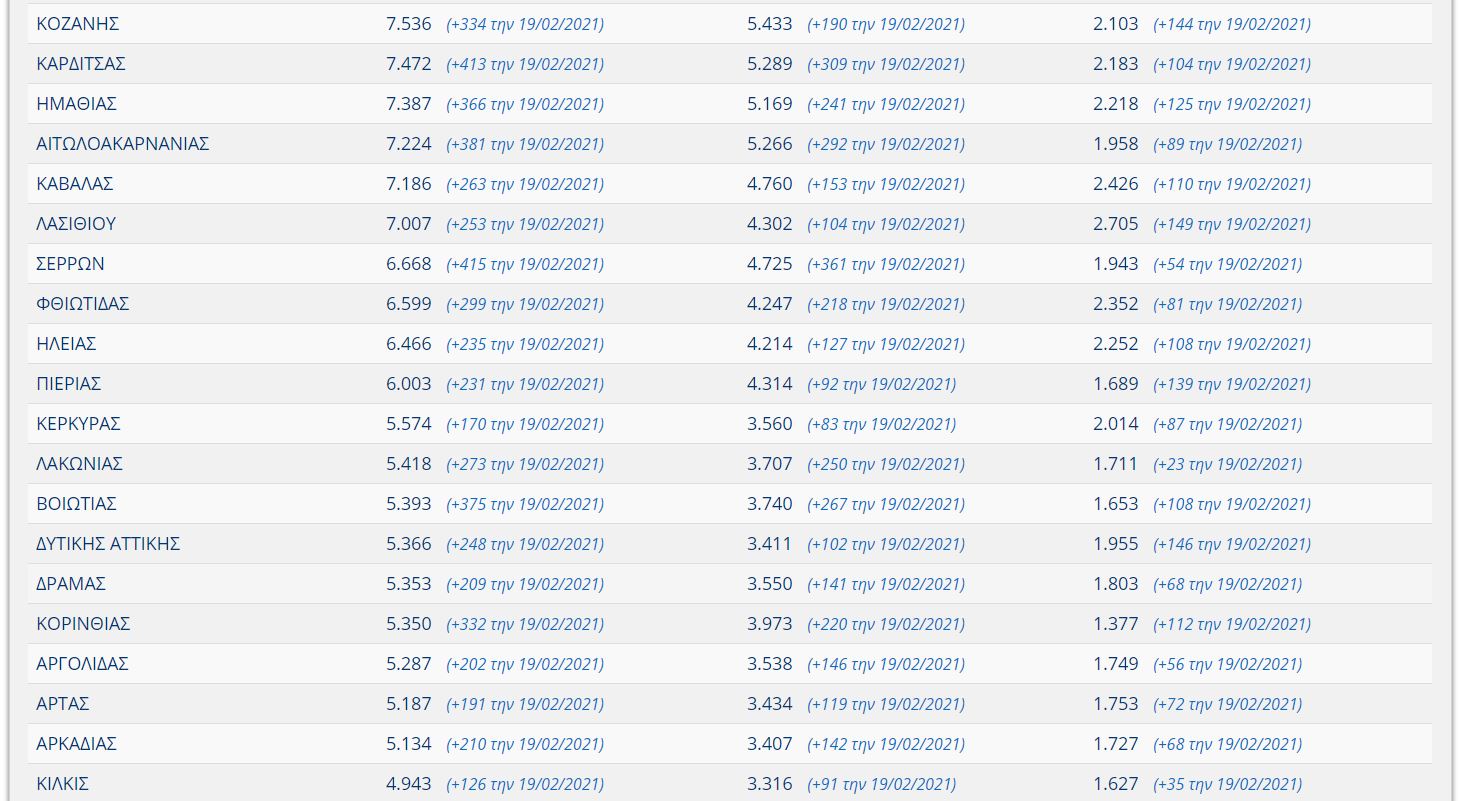The width and height of the screenshot is (1460, 801).
Task: Click the +119 change note for ΑΡΤΑΣ
Action: 886,704
